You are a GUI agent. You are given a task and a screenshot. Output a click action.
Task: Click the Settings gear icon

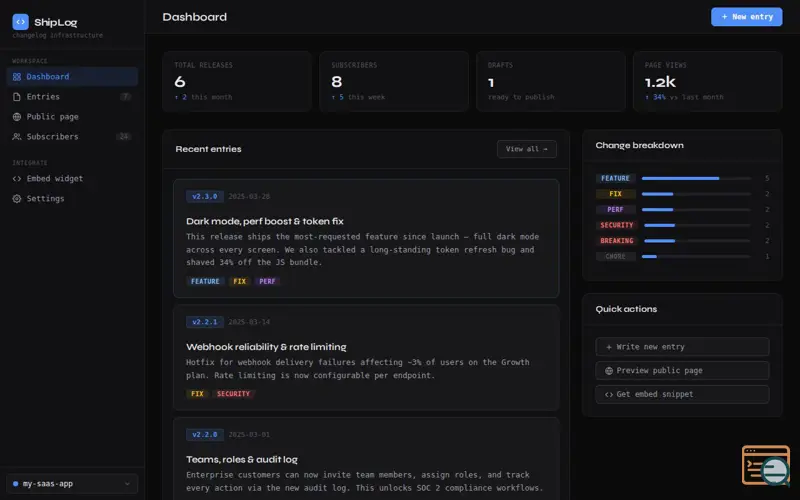tap(17, 198)
